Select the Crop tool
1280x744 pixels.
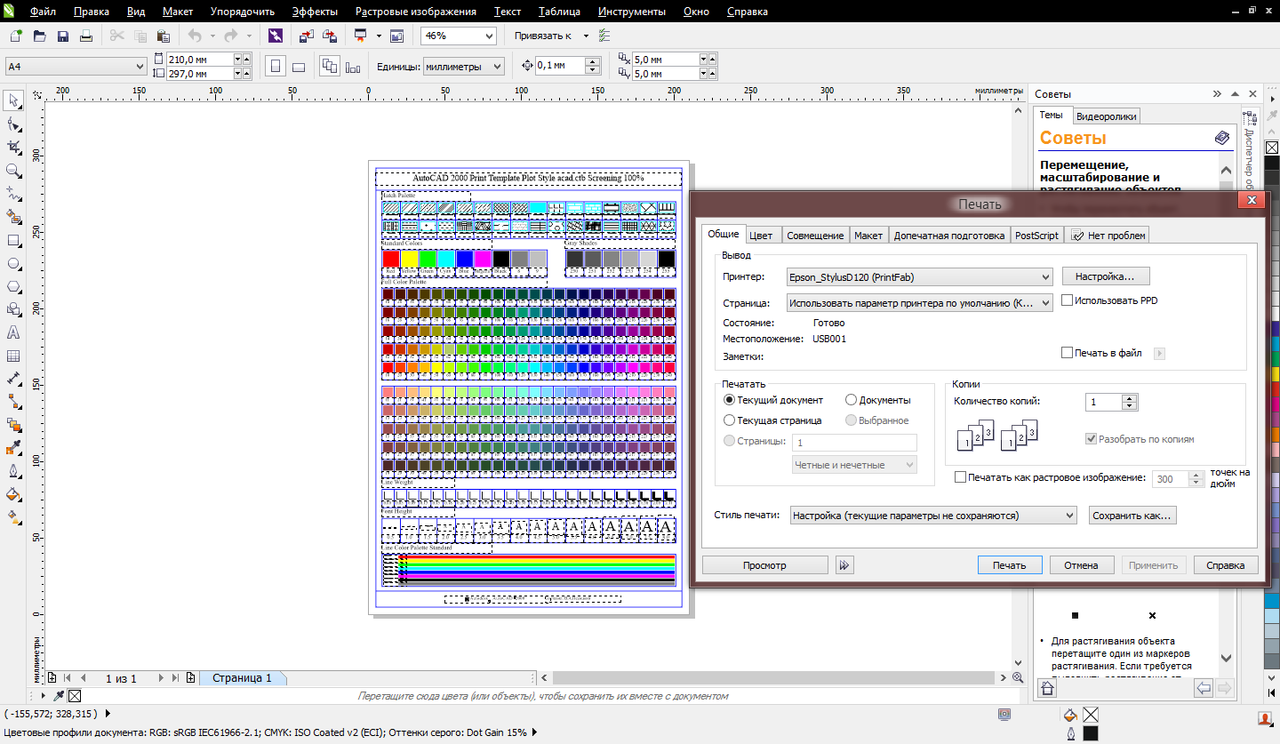[x=14, y=148]
